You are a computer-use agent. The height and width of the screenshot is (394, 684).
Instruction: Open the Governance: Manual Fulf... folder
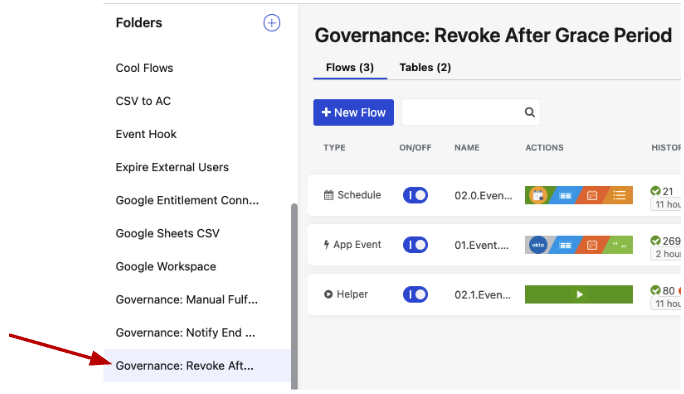(x=187, y=300)
